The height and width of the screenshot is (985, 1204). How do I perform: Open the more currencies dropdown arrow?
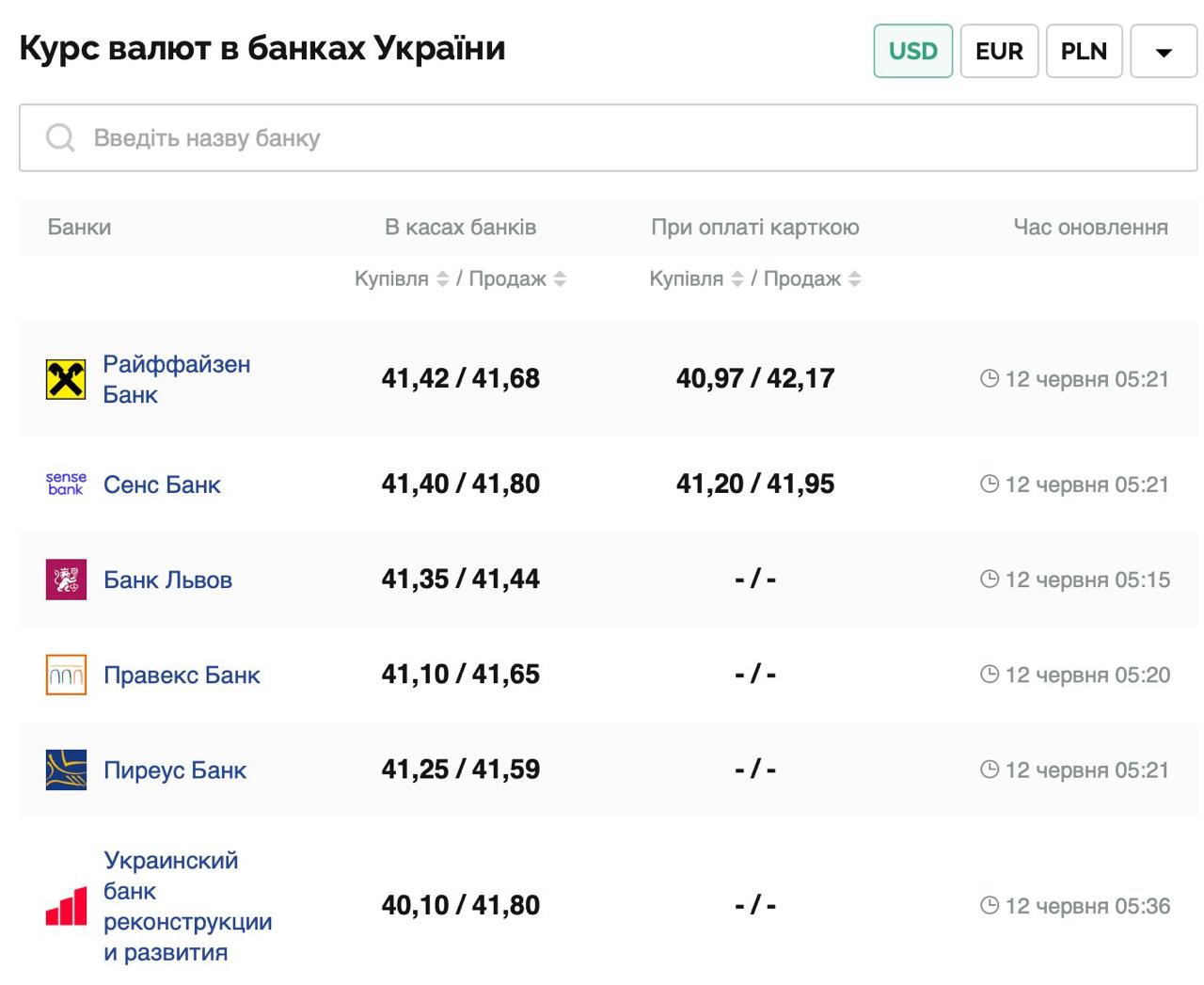[1164, 52]
